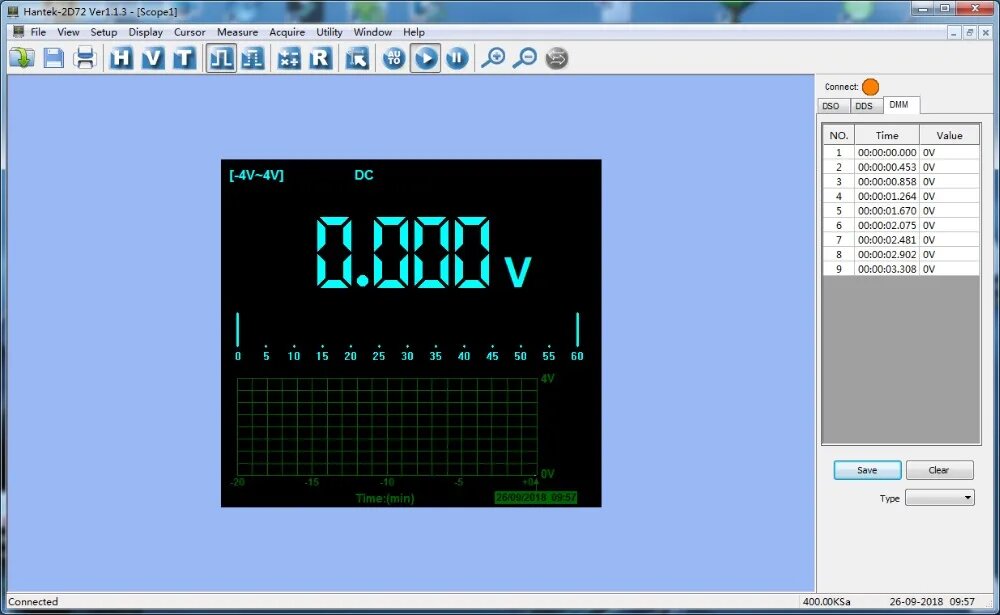The image size is (1000, 615).
Task: Pause acquisition with the pause icon
Action: pos(457,58)
